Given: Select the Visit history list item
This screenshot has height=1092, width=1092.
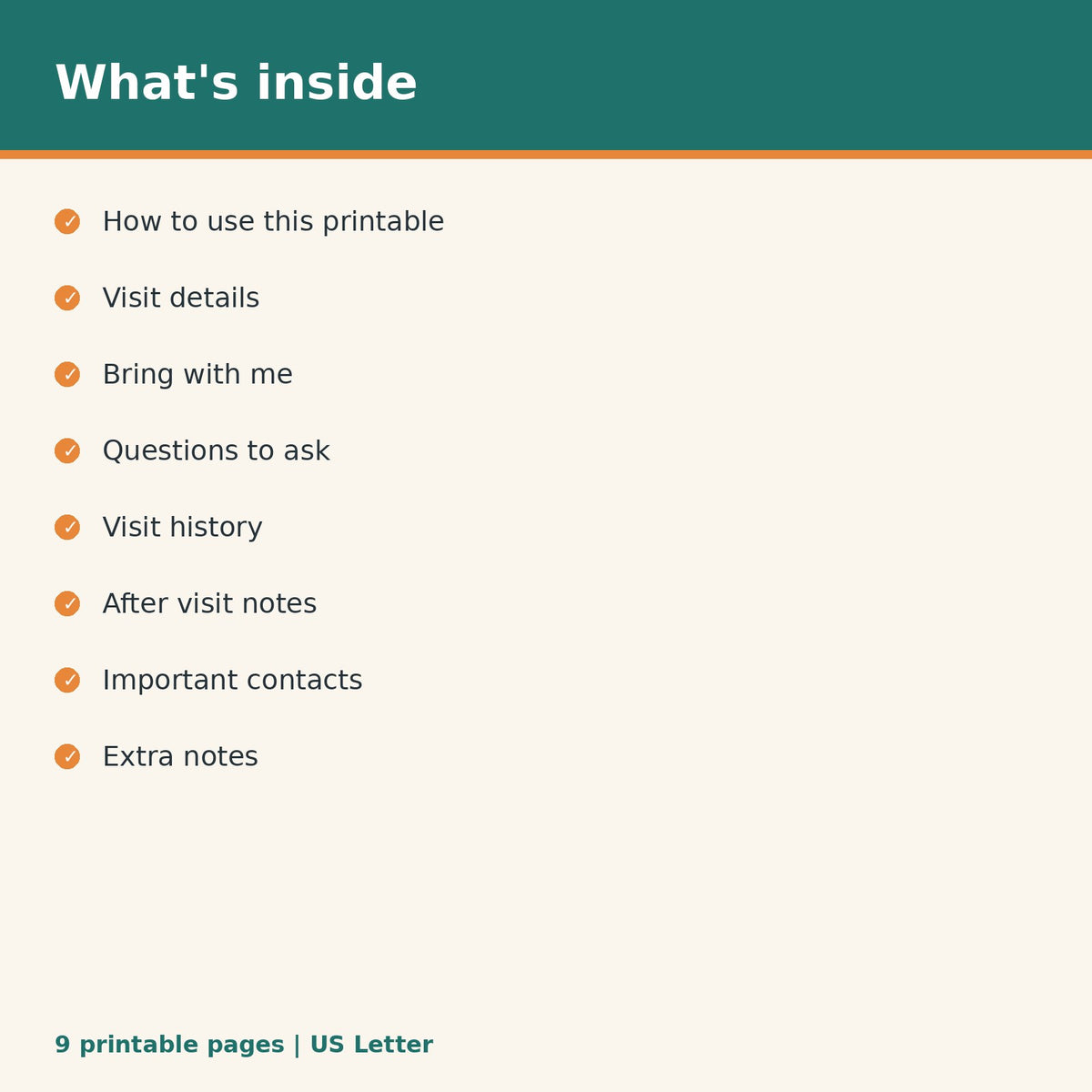Looking at the screenshot, I should (182, 528).
